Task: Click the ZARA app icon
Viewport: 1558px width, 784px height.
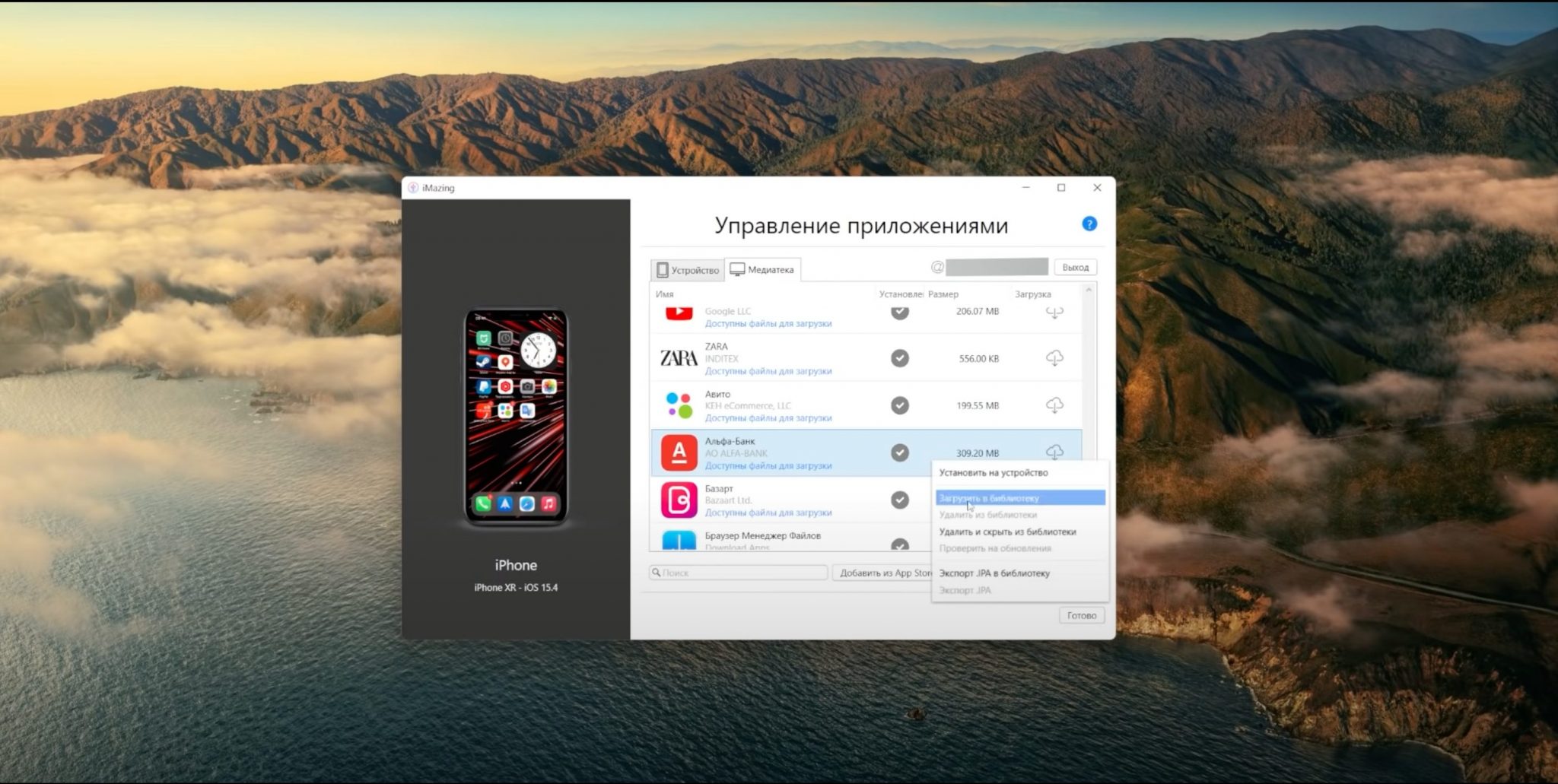Action: [679, 358]
